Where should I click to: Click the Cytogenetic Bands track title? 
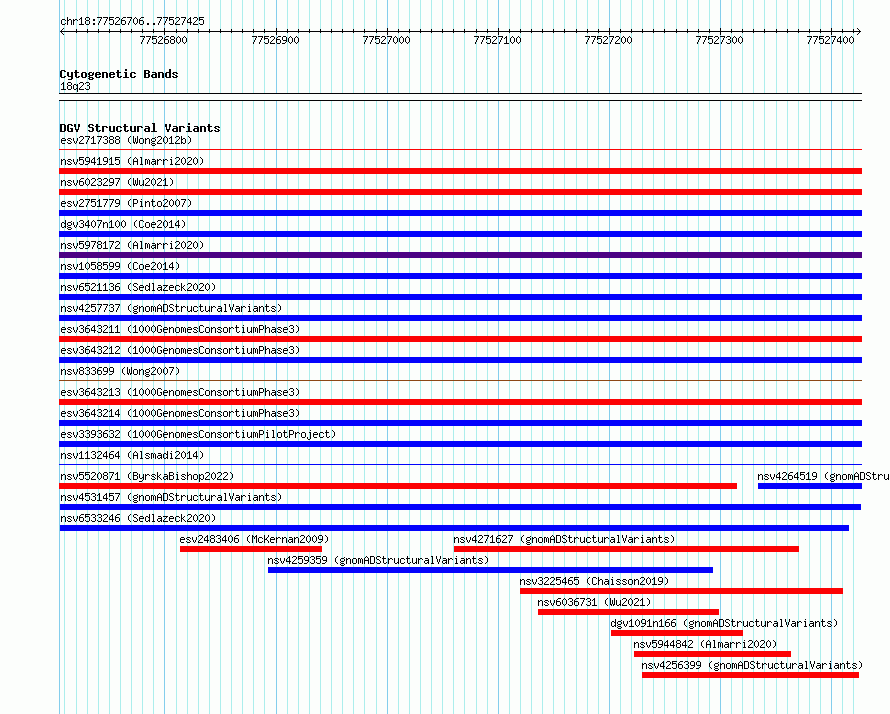pyautogui.click(x=119, y=74)
